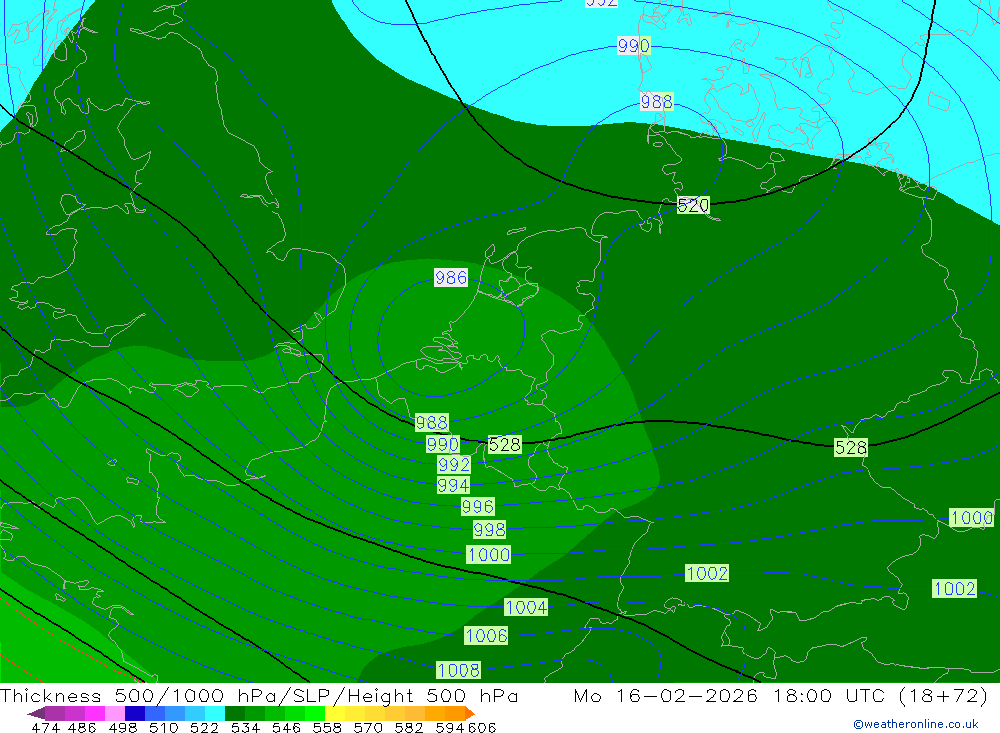The width and height of the screenshot is (1000, 733).
Task: Click the 570 legend value
Action: (368, 728)
